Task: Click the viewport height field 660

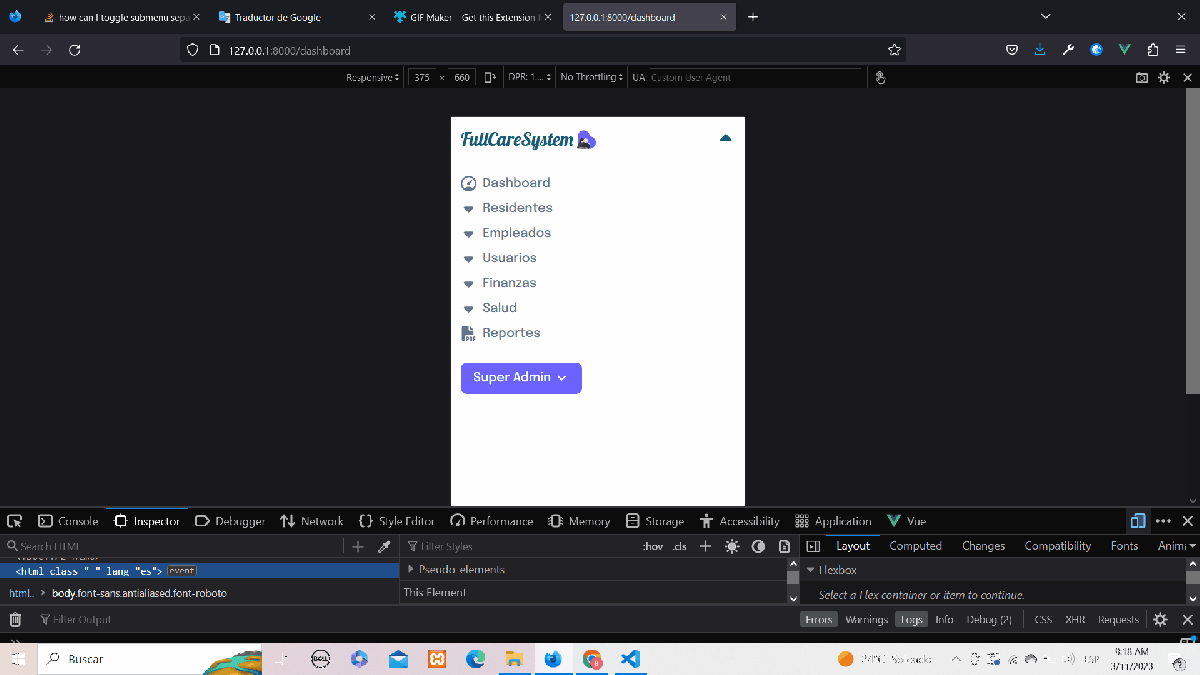Action: click(461, 77)
